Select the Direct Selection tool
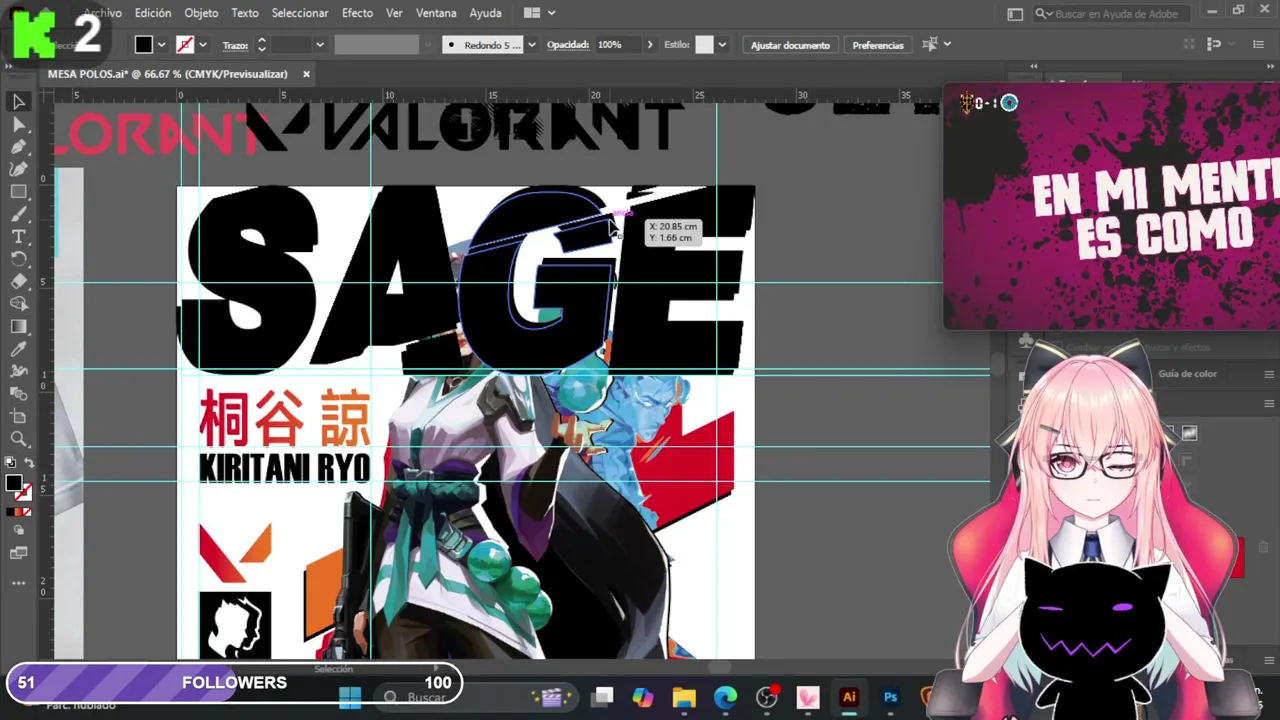Viewport: 1280px width, 720px height. [x=18, y=125]
